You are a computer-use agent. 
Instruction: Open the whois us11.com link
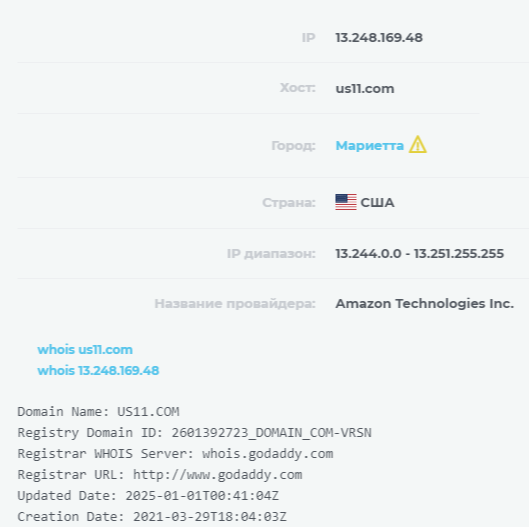coord(85,350)
